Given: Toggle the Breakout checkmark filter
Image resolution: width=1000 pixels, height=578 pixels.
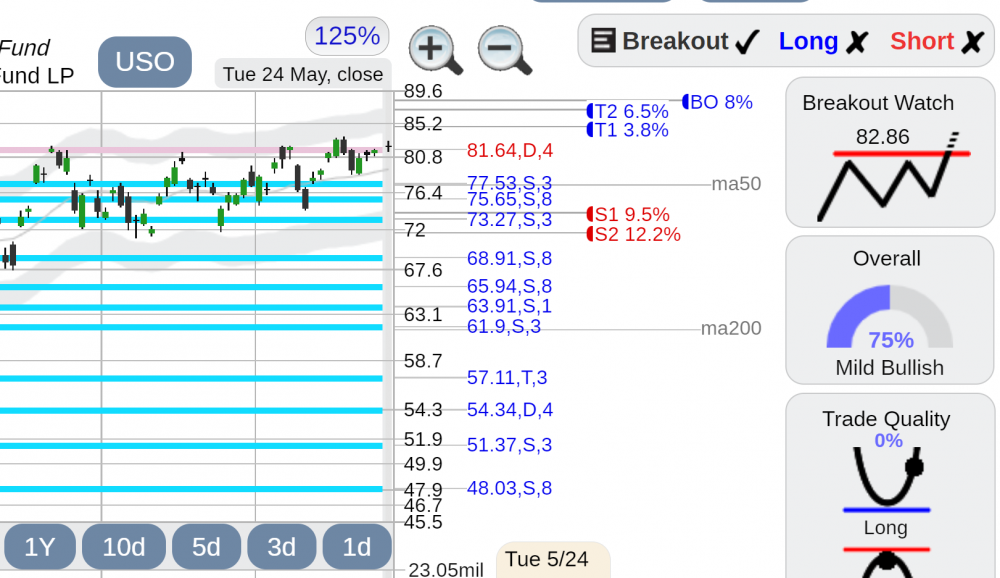Looking at the screenshot, I should [747, 41].
